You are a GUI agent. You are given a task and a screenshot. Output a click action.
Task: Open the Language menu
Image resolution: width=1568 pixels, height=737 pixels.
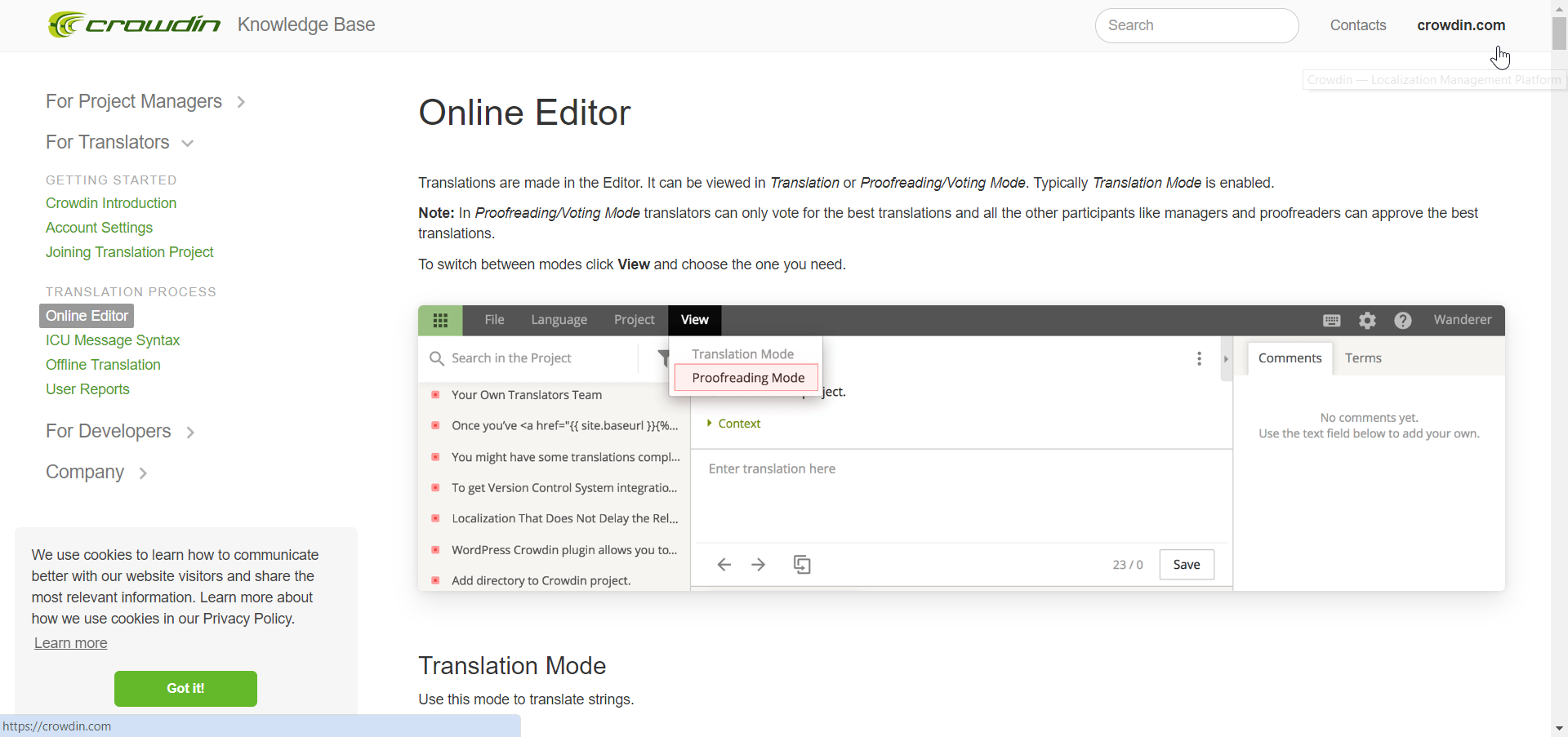coord(559,320)
